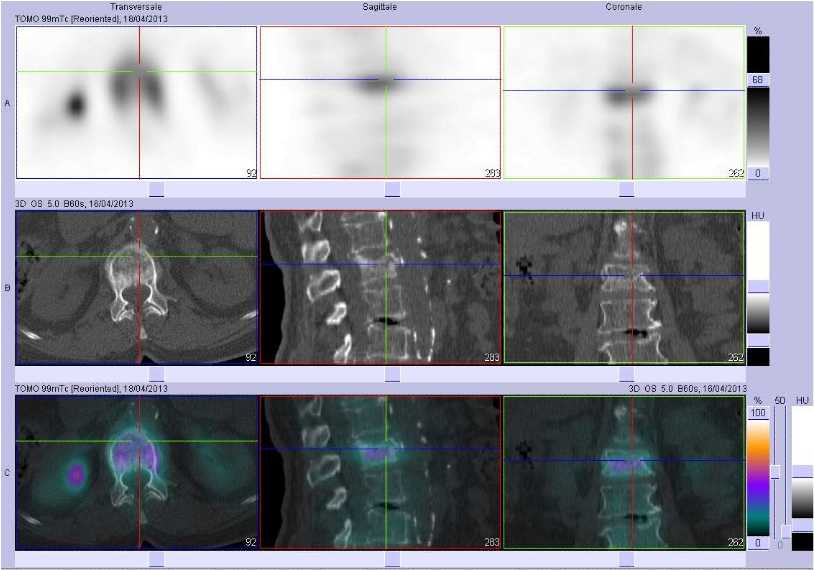Select the CT transversal slice in row B
Viewport: 814px width, 570px height.
pos(137,287)
